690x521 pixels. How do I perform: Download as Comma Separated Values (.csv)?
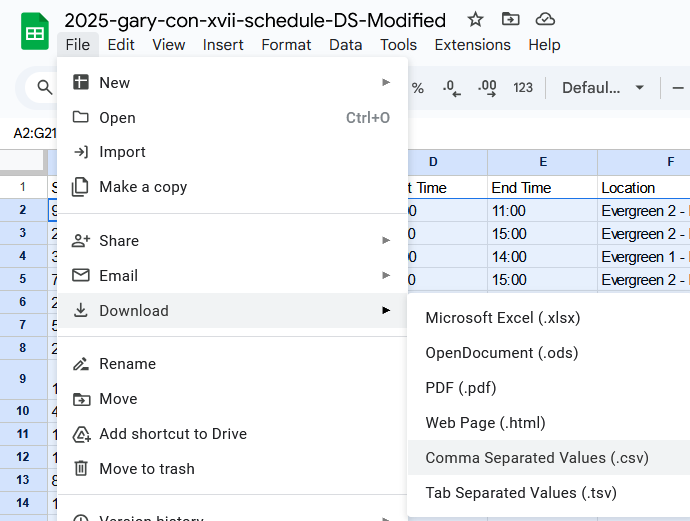549,458
